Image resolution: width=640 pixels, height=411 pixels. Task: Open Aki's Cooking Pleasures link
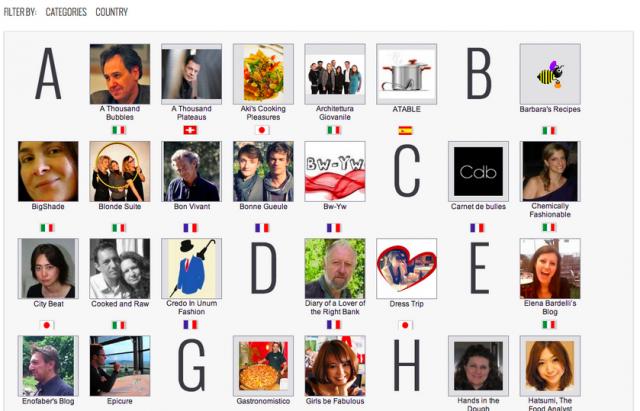pyautogui.click(x=263, y=113)
